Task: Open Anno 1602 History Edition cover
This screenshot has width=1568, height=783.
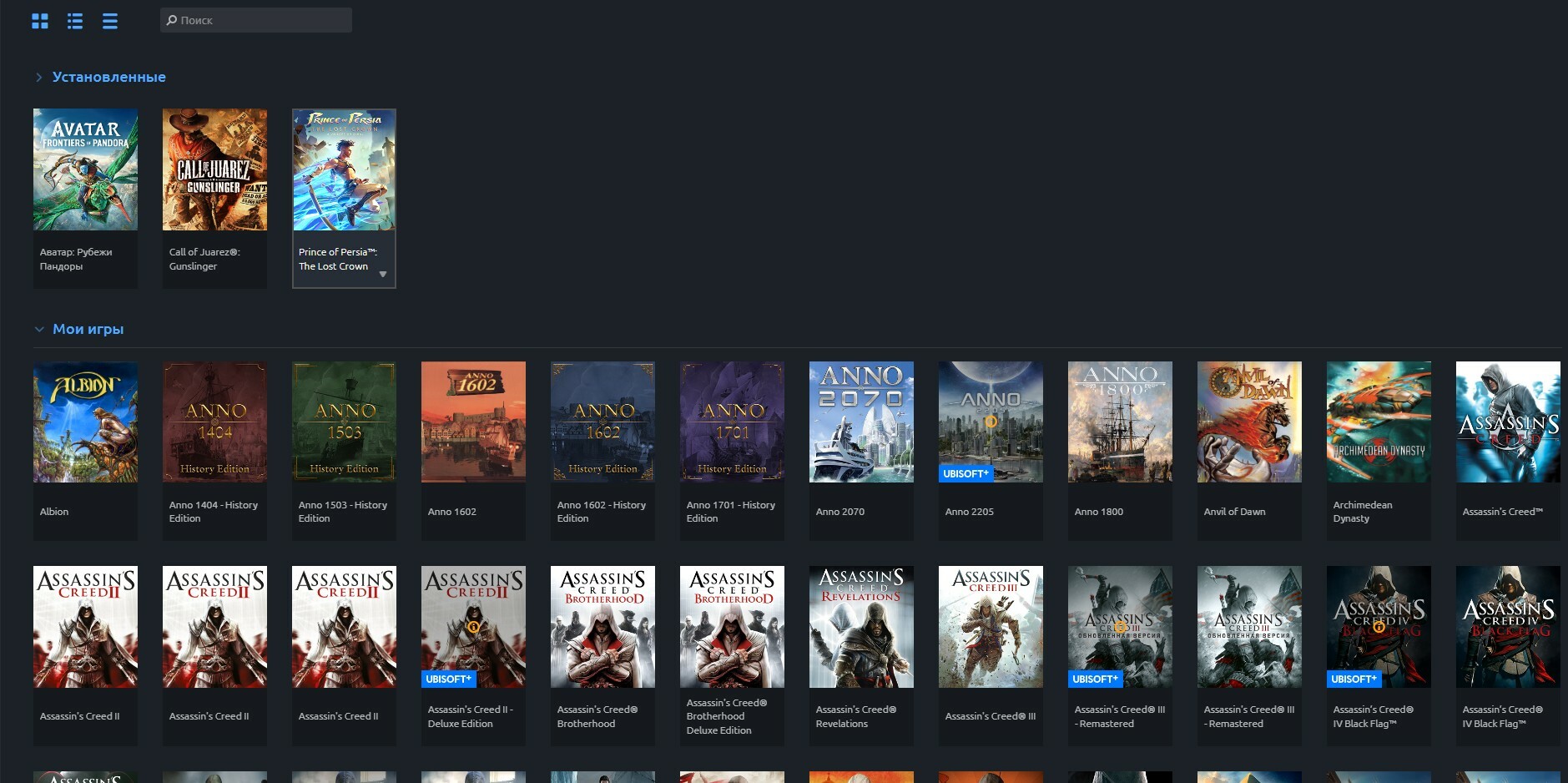Action: pos(602,422)
